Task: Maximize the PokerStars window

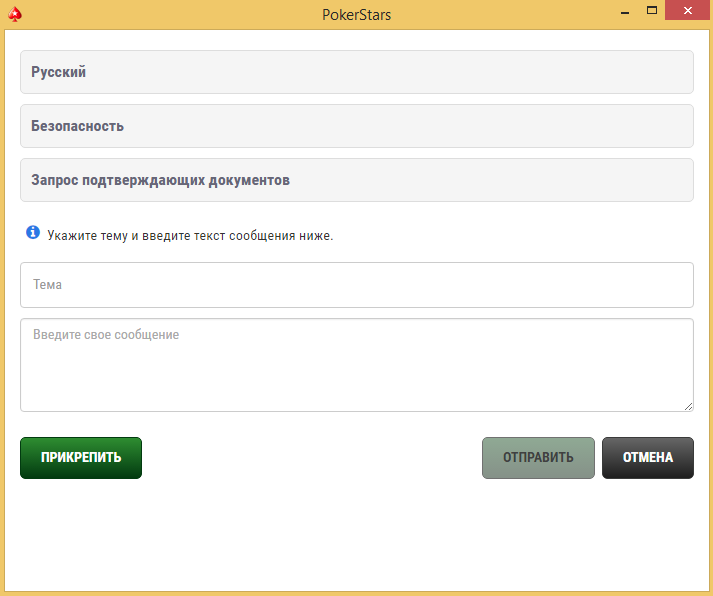Action: coord(652,11)
